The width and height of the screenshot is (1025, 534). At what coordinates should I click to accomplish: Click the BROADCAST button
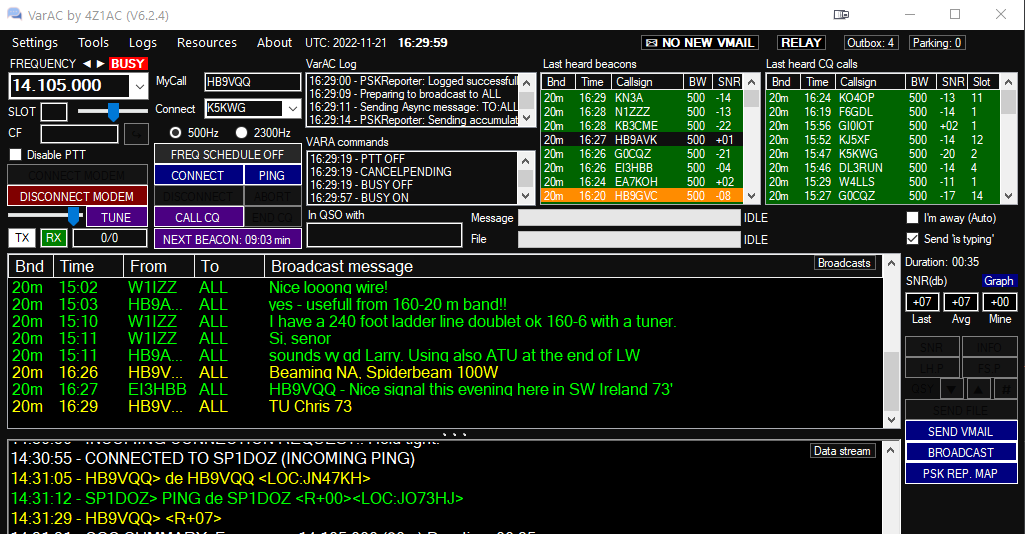pos(960,452)
